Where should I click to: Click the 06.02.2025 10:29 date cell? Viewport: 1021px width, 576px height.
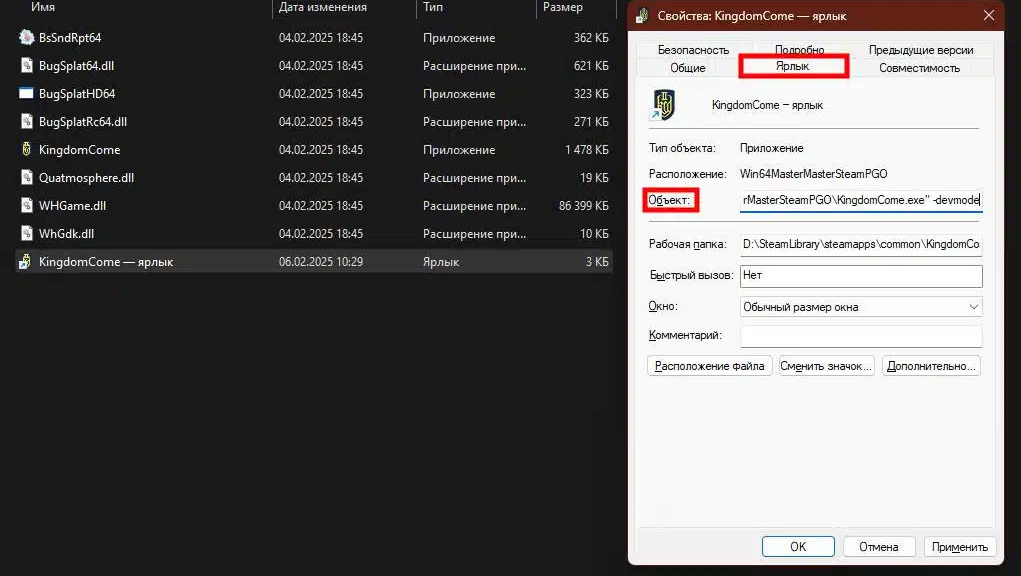pyautogui.click(x=321, y=262)
